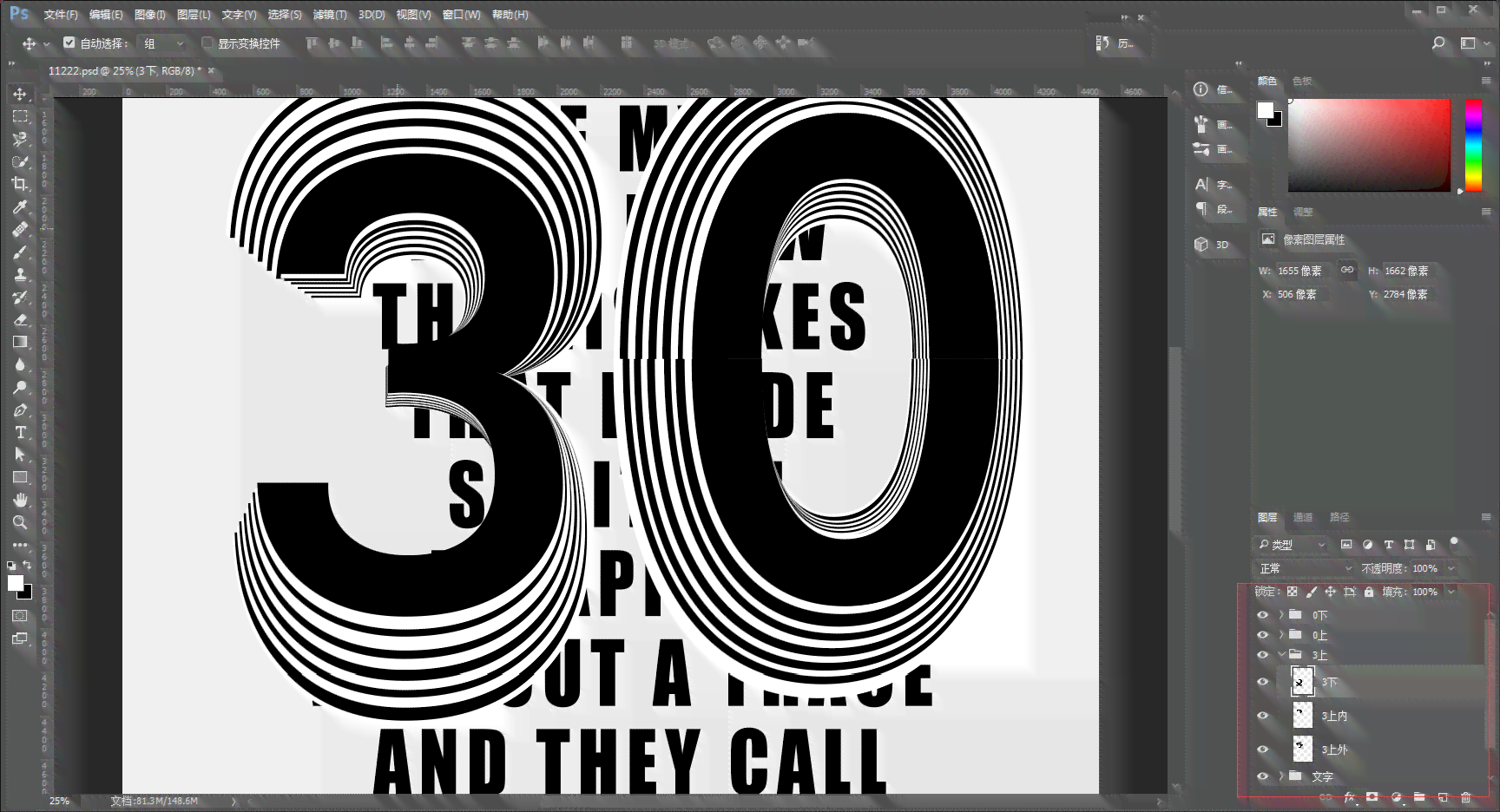Open the opacity 不透明度 dropdown arrow
This screenshot has width=1500, height=812.
point(1451,568)
